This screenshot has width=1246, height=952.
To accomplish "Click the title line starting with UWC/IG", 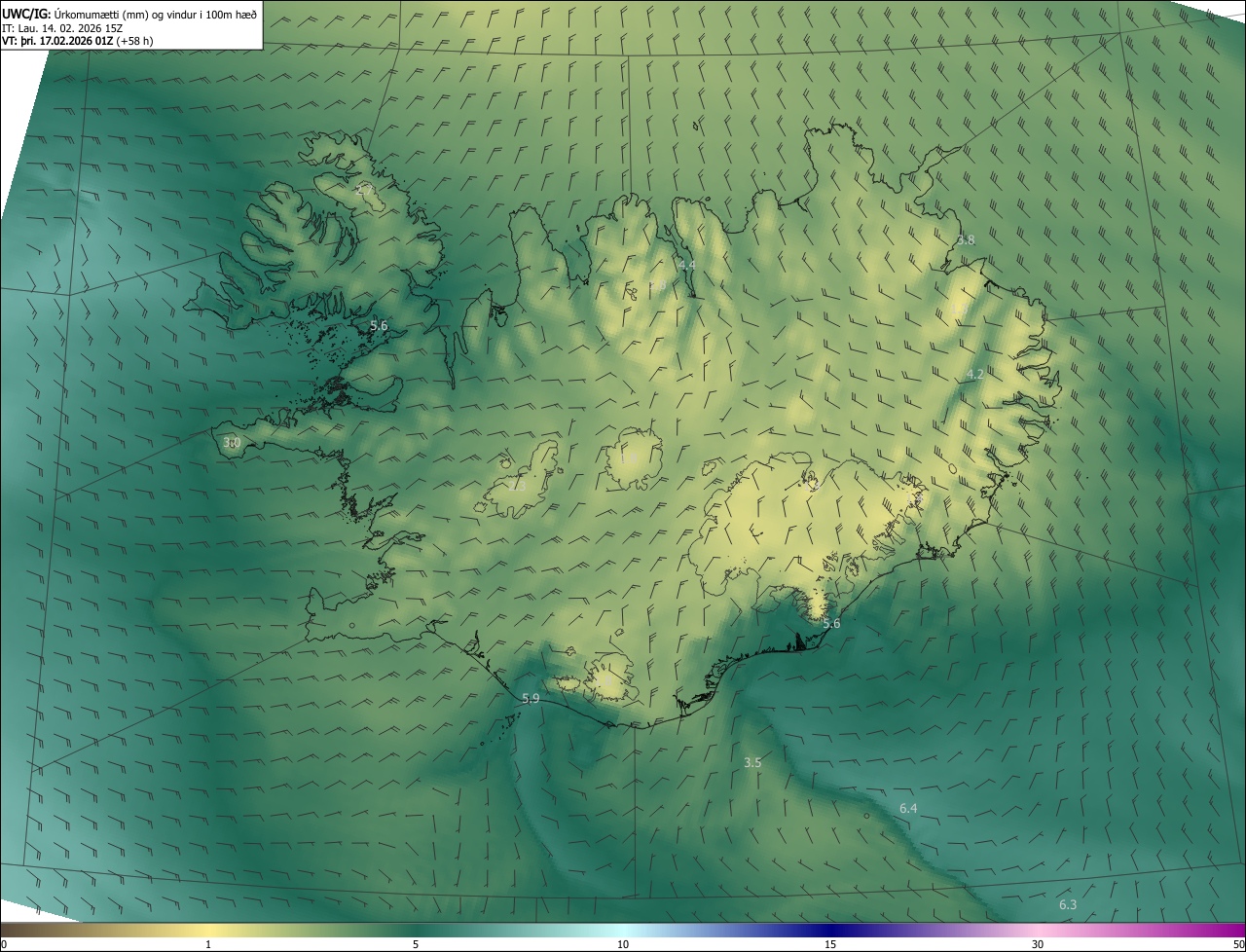I will [129, 14].
